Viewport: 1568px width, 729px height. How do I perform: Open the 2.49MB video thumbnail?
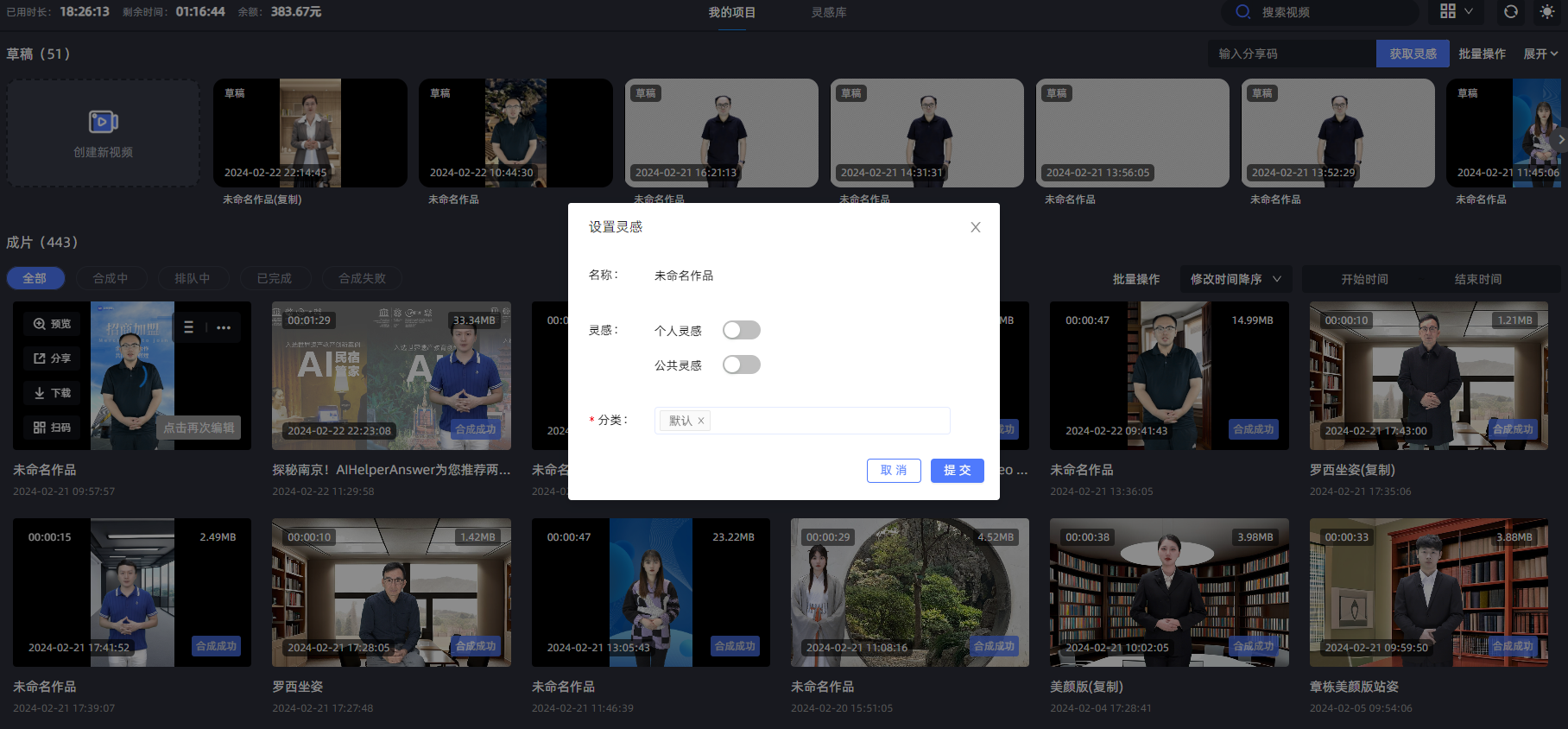[x=131, y=593]
